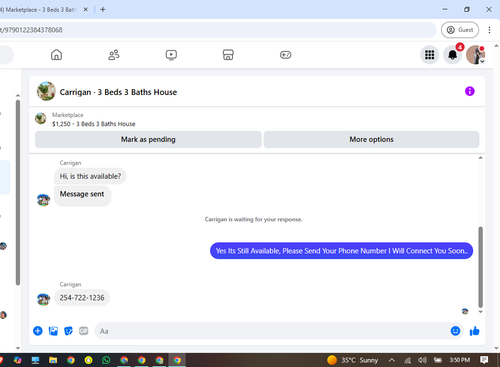Click the left chat list scrollbar

click(18, 192)
